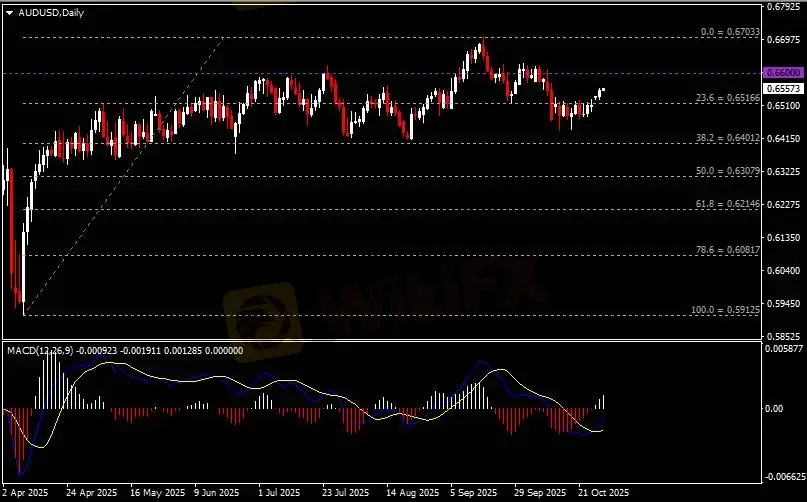Click the triangle arrow beside AUDUSD,Daily
Screen dimensions: 807x502
pos(10,12)
